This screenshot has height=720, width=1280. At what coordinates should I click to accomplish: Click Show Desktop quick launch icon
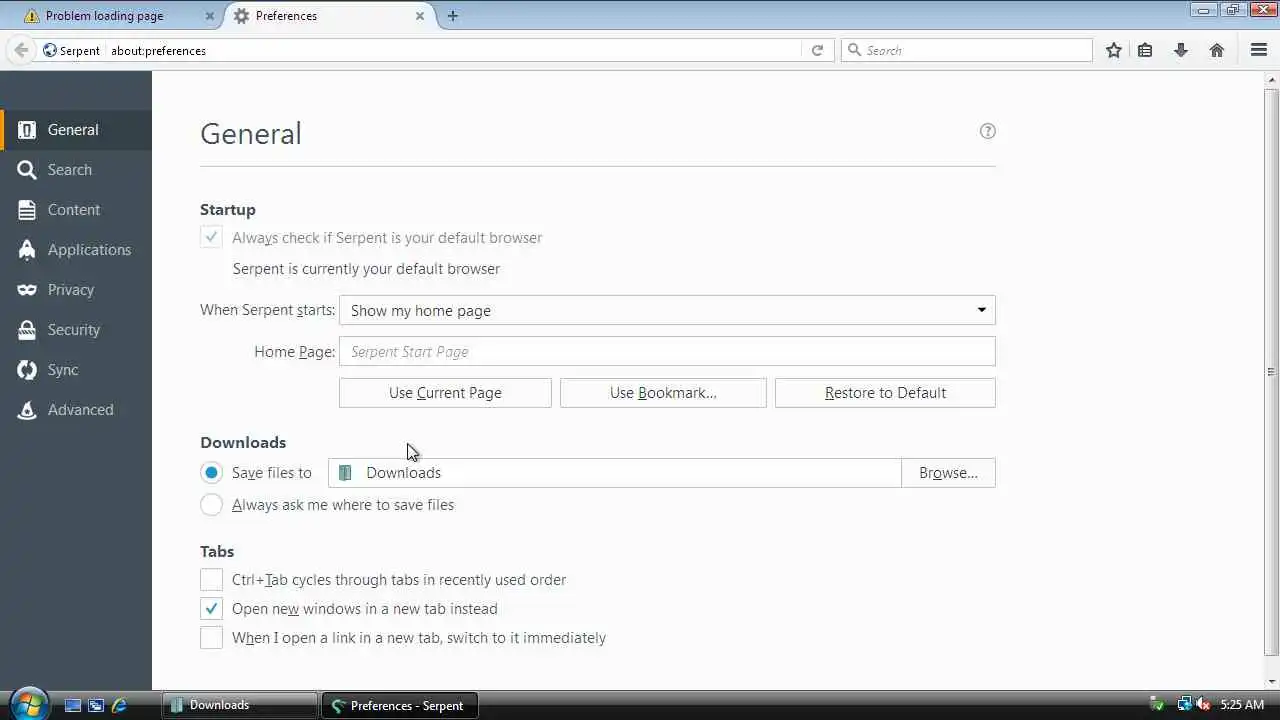point(73,705)
